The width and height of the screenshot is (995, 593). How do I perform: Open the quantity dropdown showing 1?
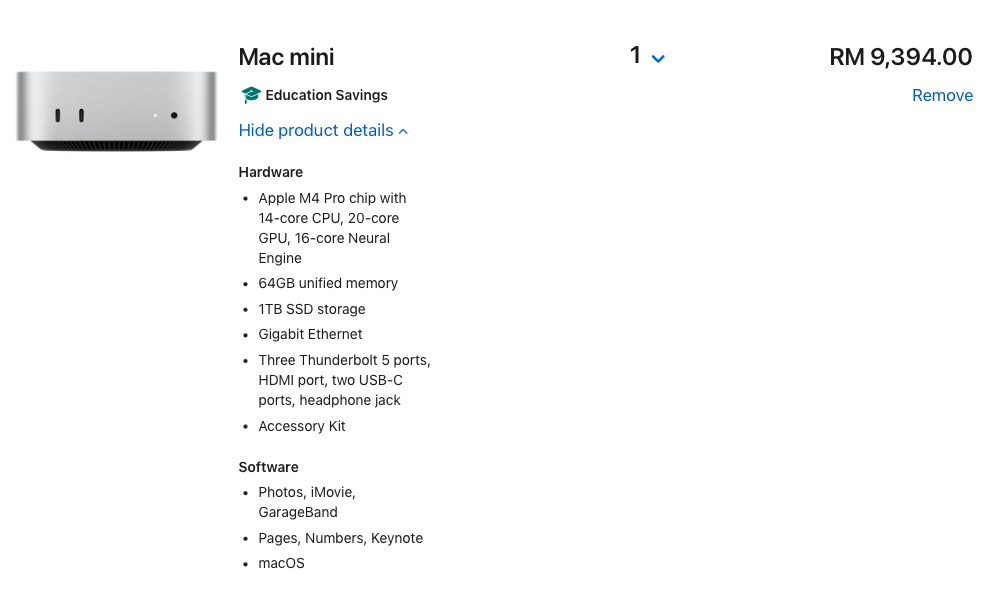[x=647, y=57]
